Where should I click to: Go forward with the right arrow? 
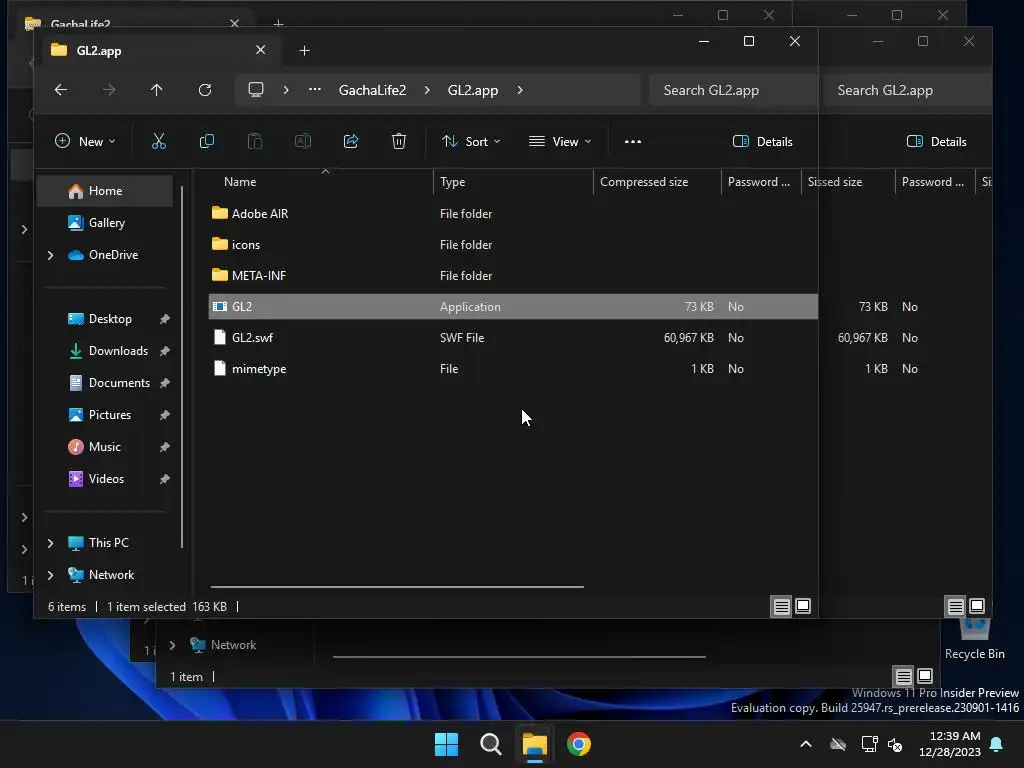109,90
